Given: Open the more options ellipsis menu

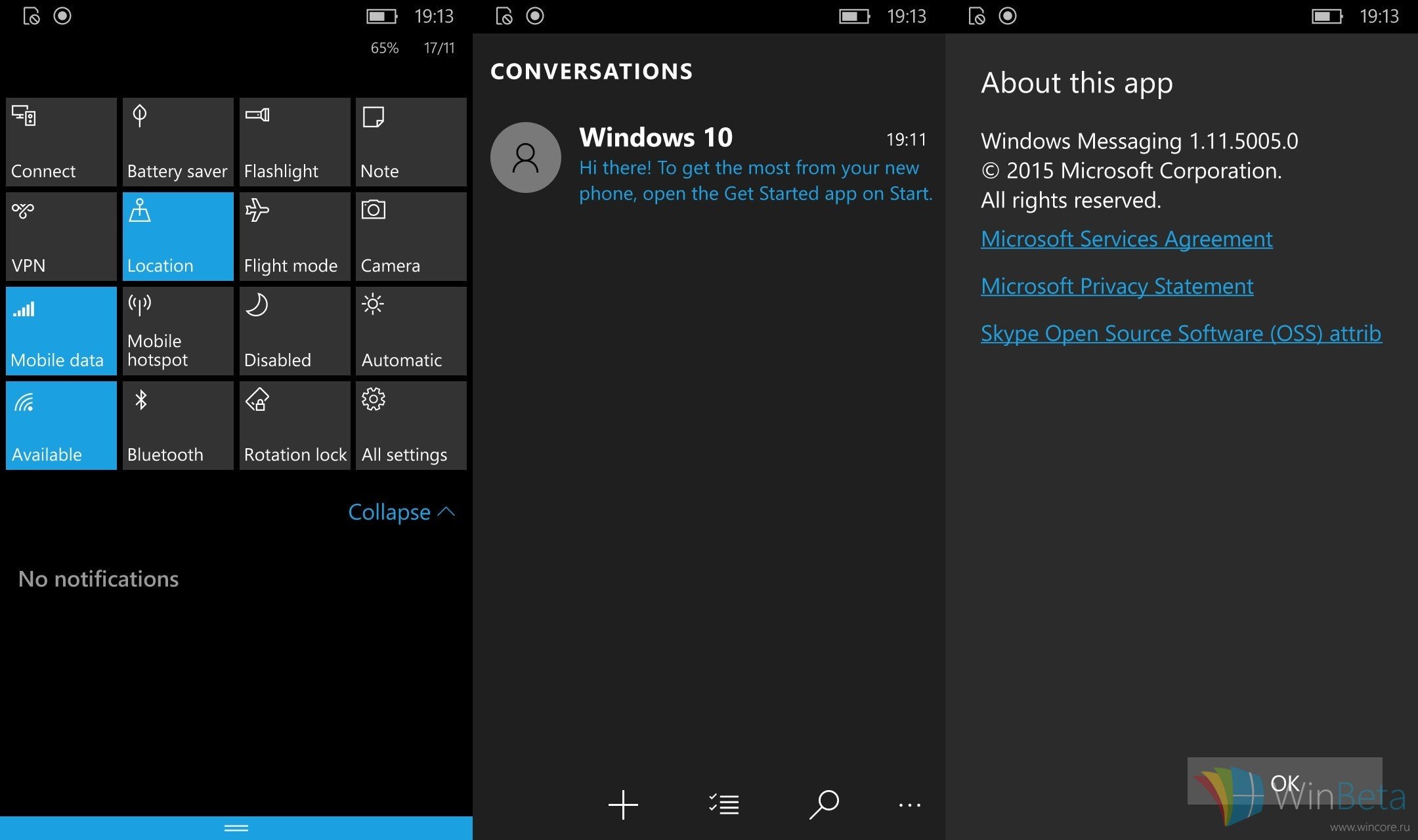Looking at the screenshot, I should [909, 805].
